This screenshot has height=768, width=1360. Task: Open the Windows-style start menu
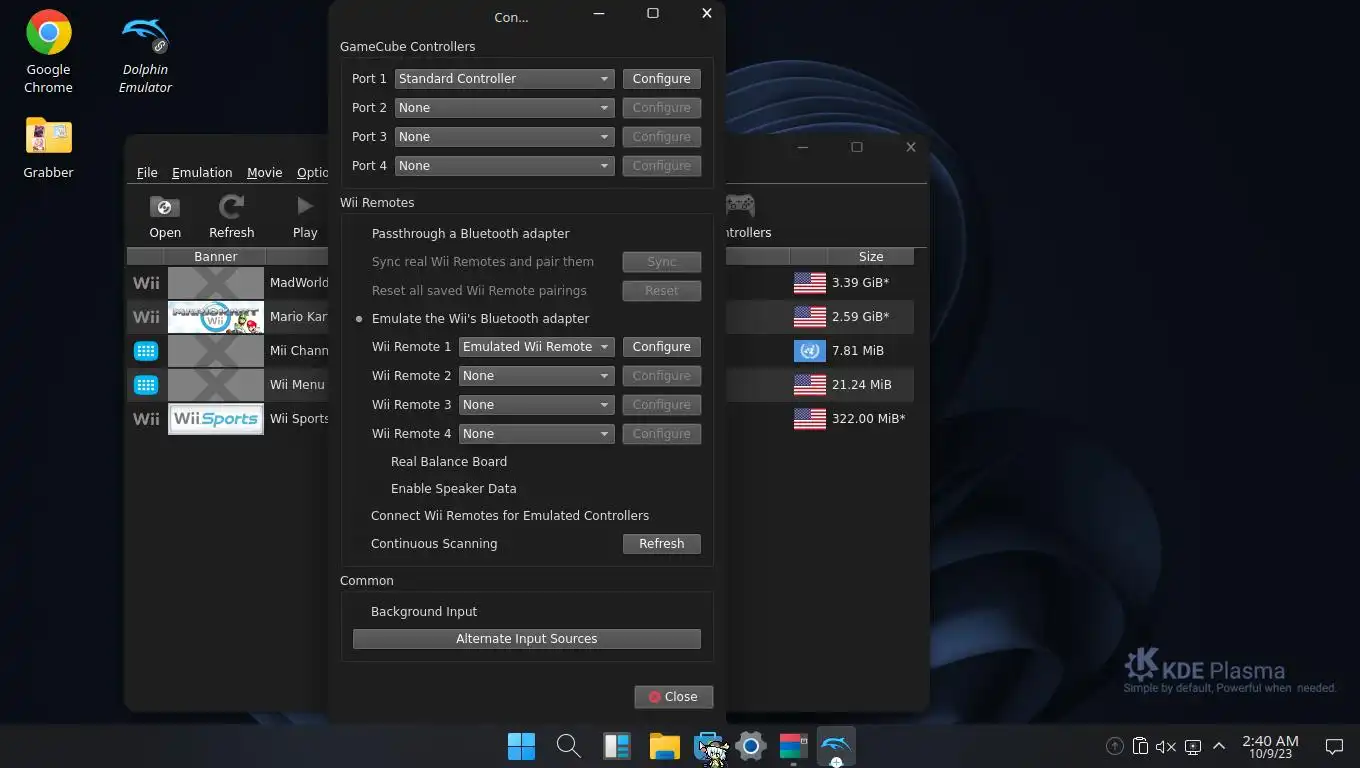point(521,746)
